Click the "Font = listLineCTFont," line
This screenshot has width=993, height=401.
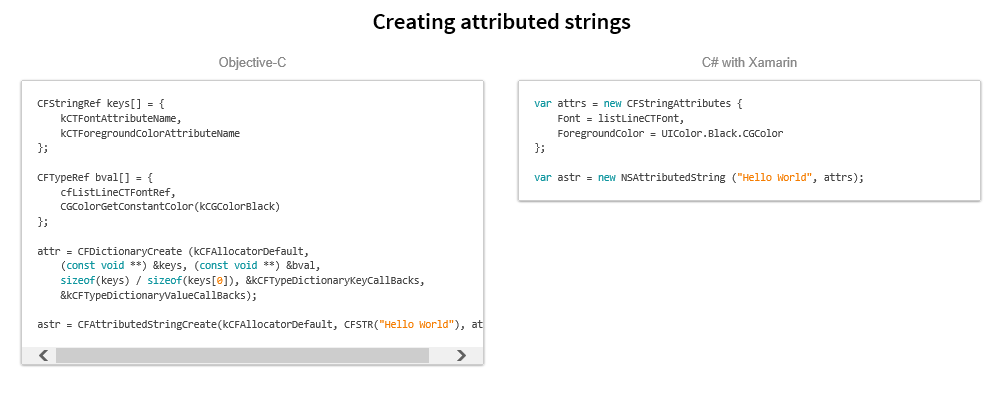point(621,118)
